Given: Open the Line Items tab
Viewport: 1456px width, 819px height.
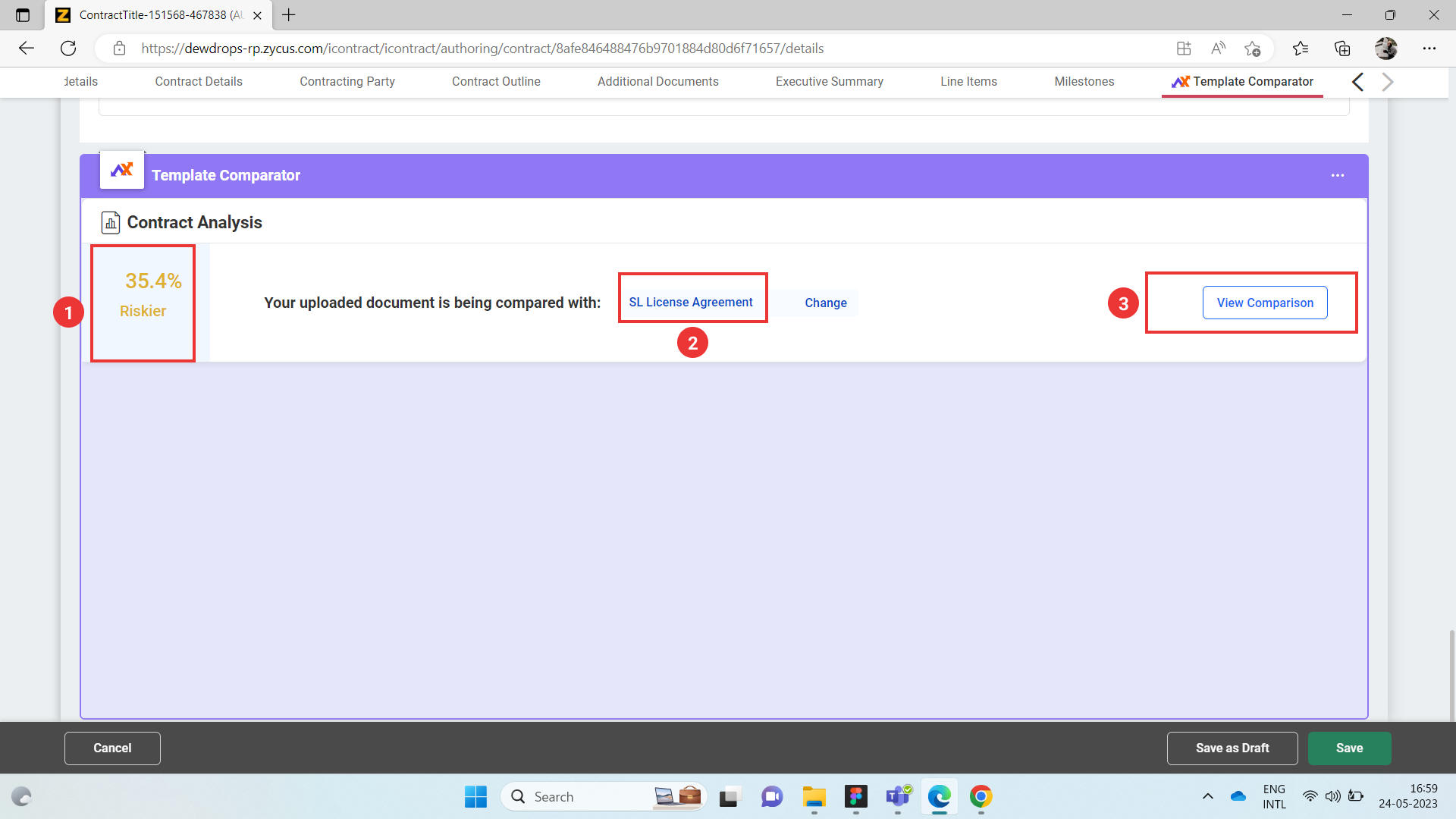Looking at the screenshot, I should 968,81.
